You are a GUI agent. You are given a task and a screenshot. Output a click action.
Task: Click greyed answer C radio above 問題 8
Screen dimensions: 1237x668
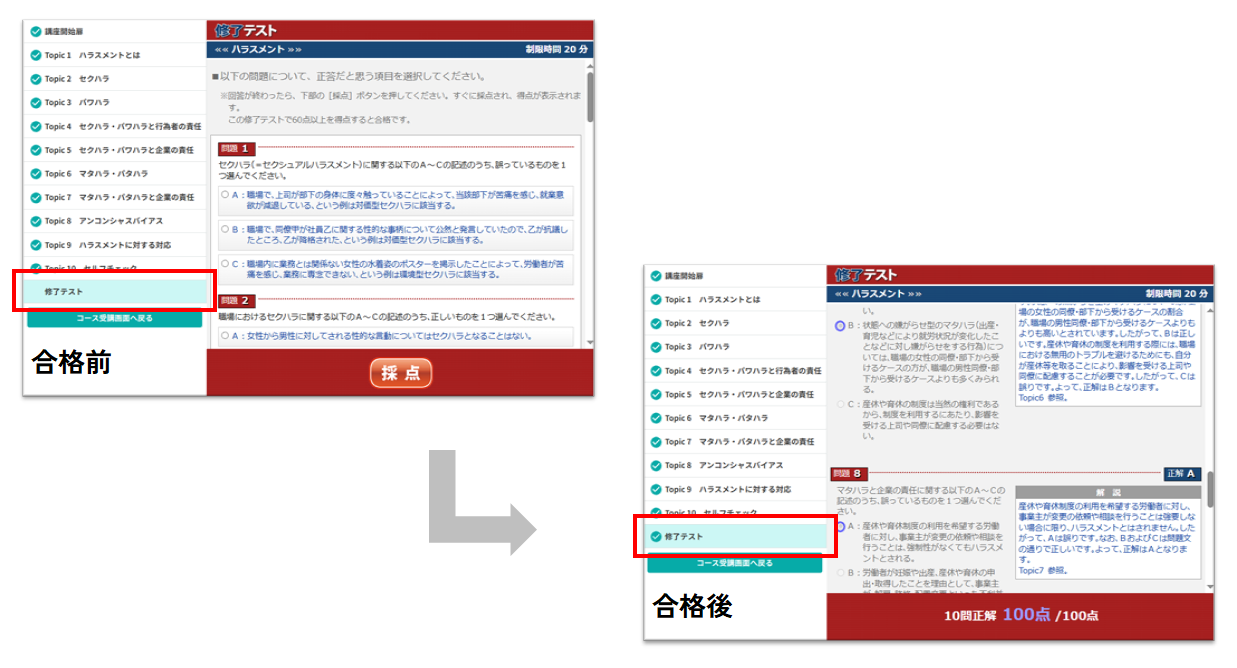[x=840, y=404]
